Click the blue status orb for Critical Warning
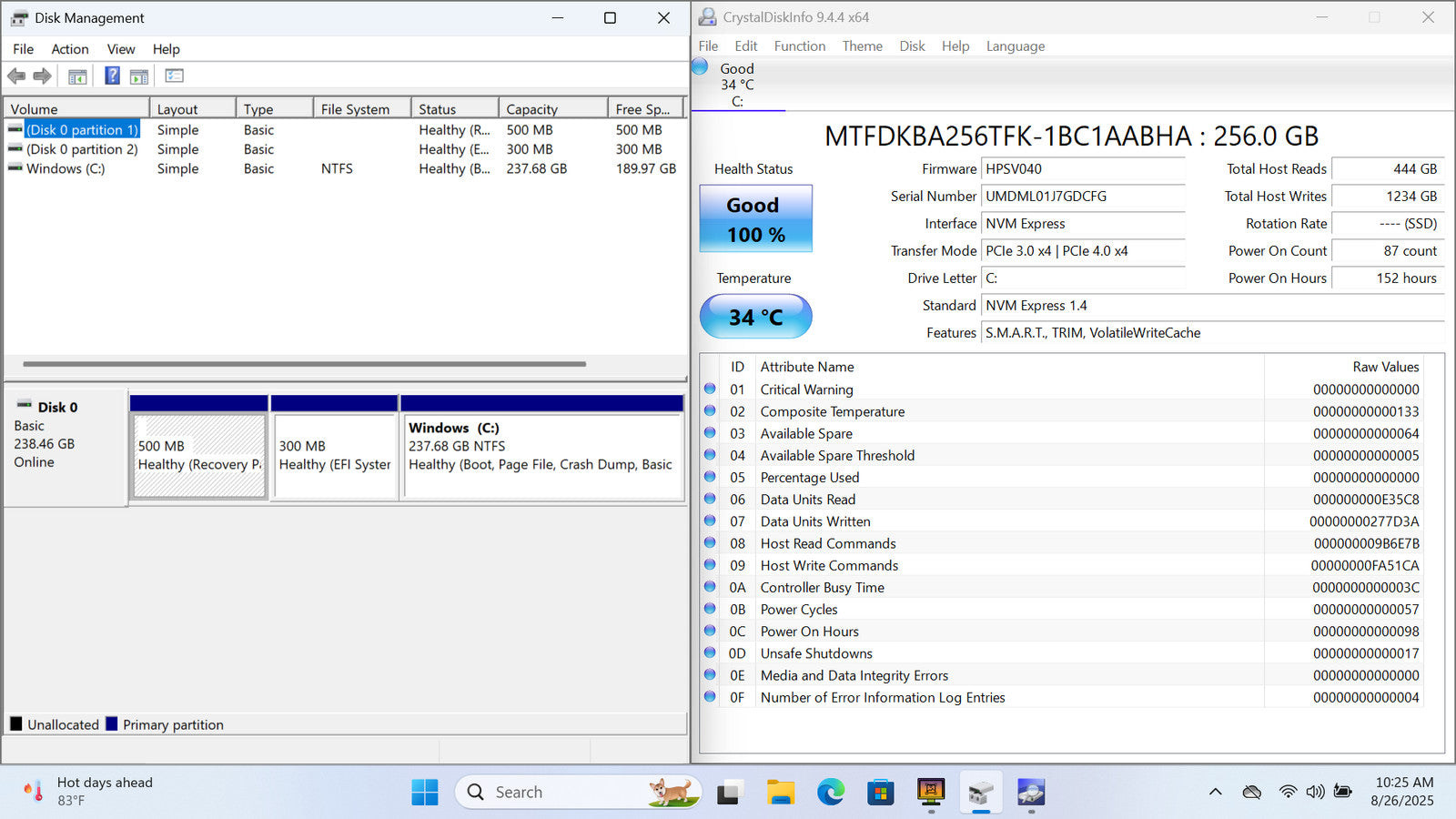1456x819 pixels. tap(710, 389)
